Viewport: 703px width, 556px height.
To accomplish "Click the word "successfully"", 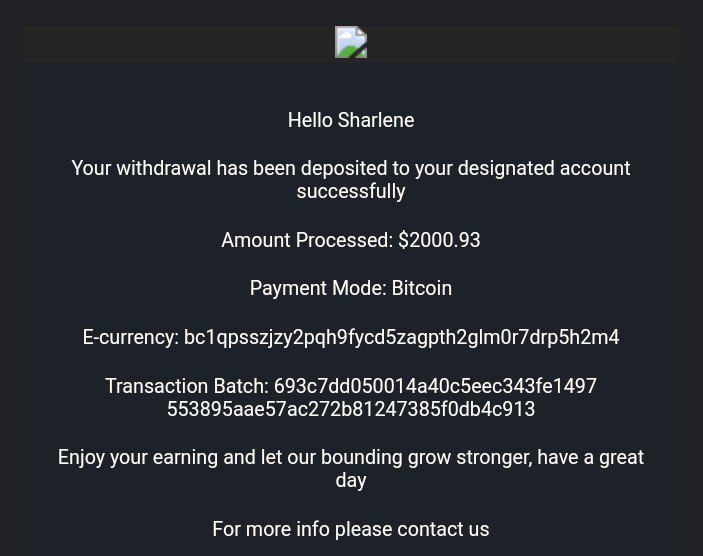I will [x=351, y=191].
